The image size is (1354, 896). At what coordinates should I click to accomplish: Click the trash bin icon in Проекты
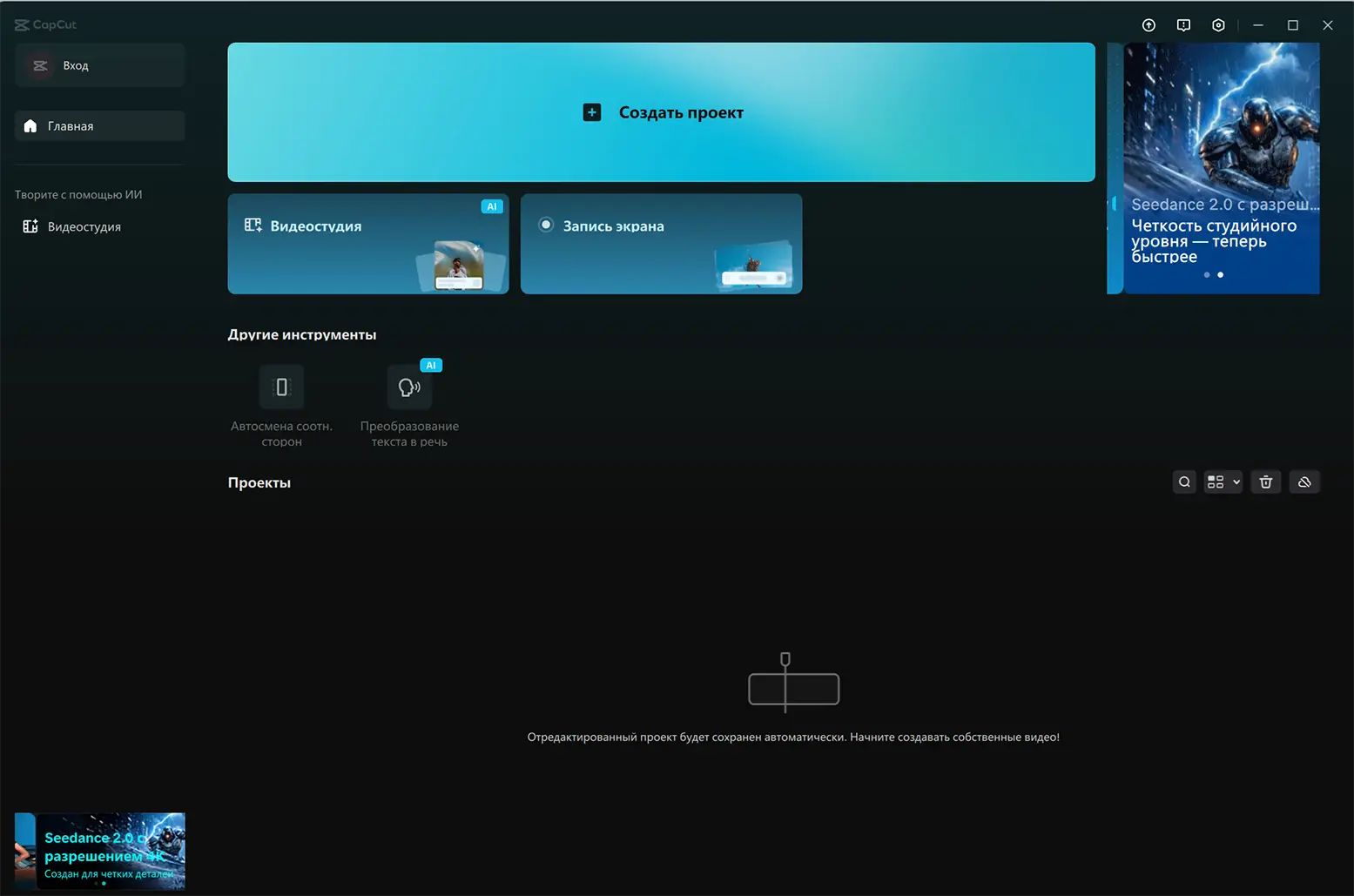click(1266, 482)
